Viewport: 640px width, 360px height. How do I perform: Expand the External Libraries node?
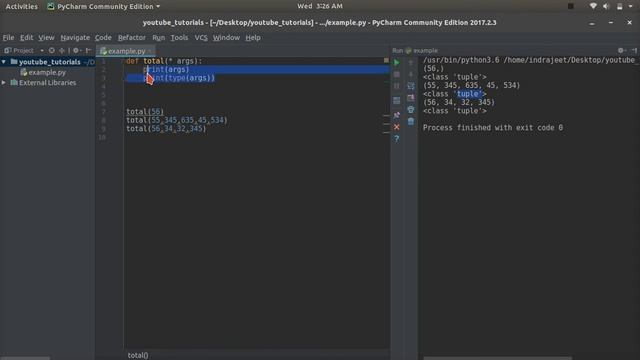[4, 82]
